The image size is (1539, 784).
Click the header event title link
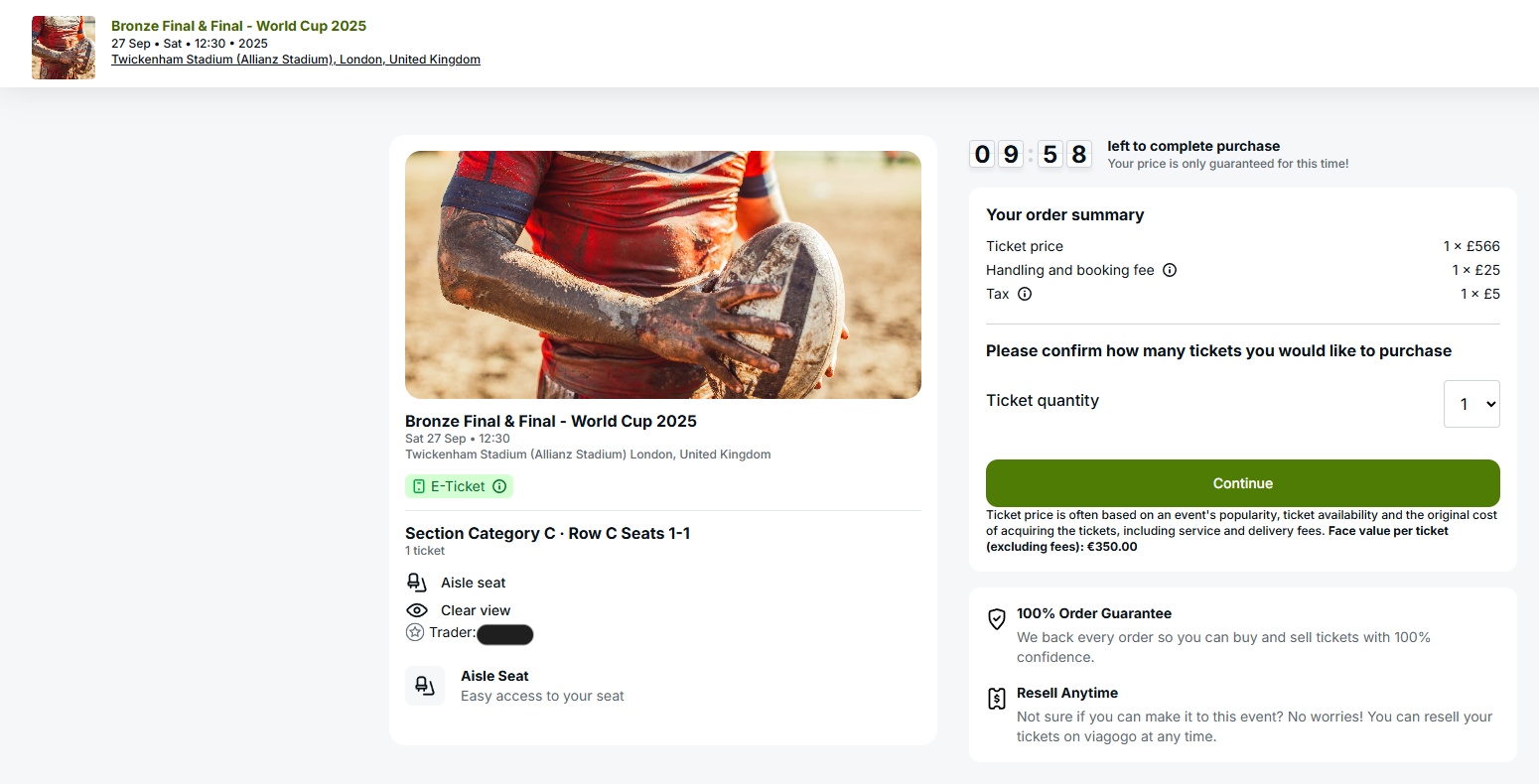[x=238, y=26]
